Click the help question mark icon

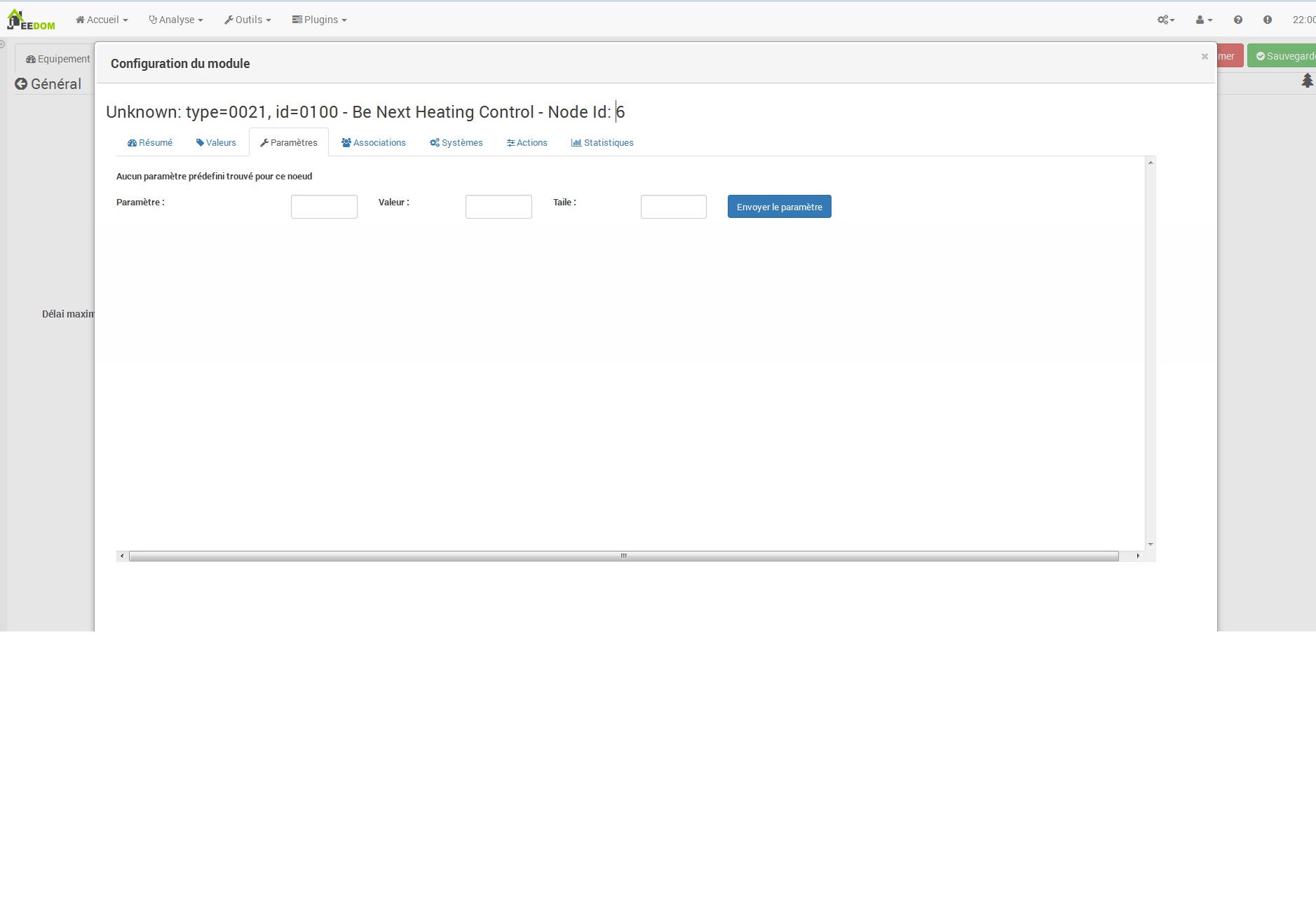[x=1238, y=20]
